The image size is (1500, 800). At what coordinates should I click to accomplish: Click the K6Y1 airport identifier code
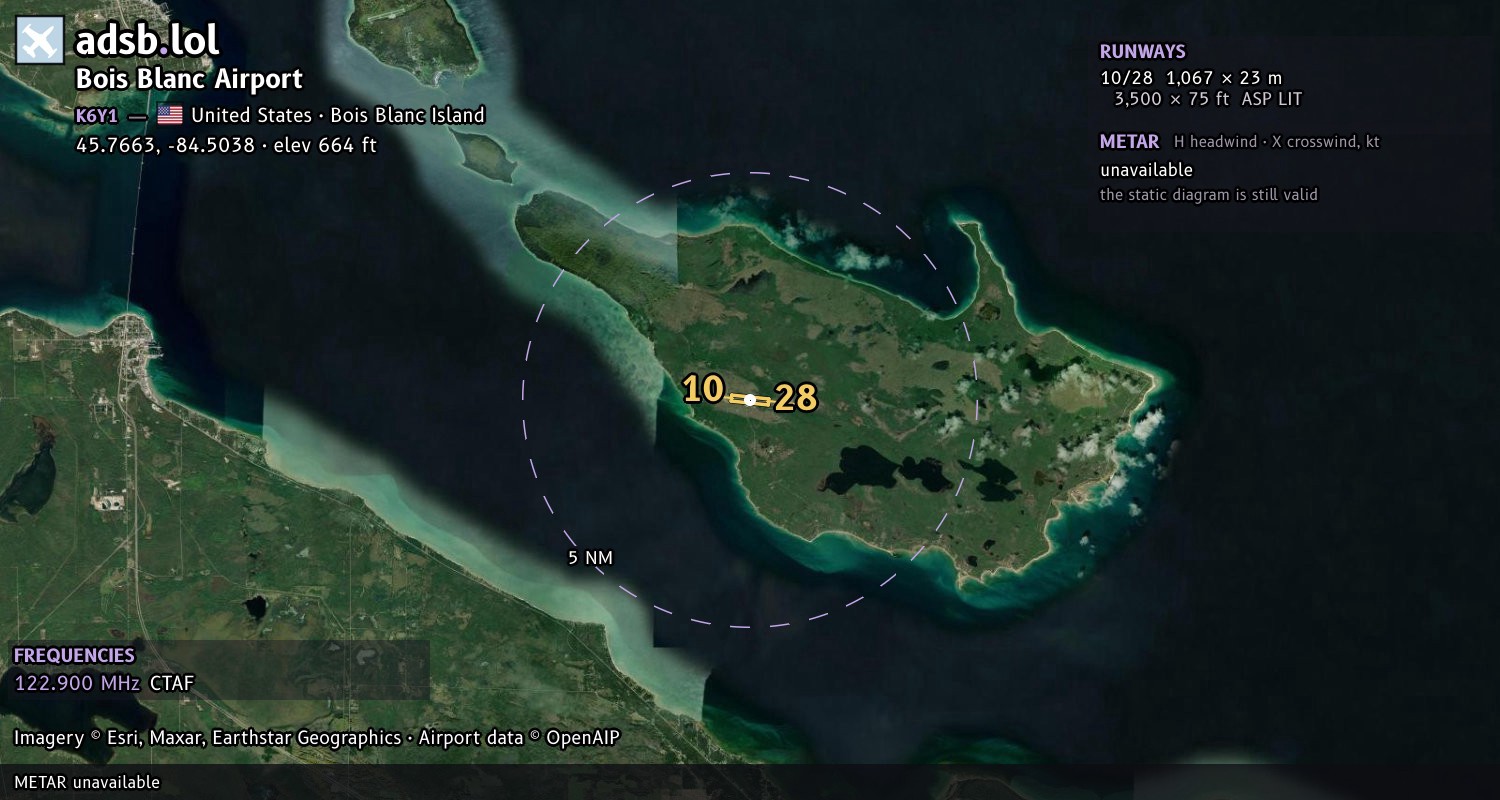[97, 115]
